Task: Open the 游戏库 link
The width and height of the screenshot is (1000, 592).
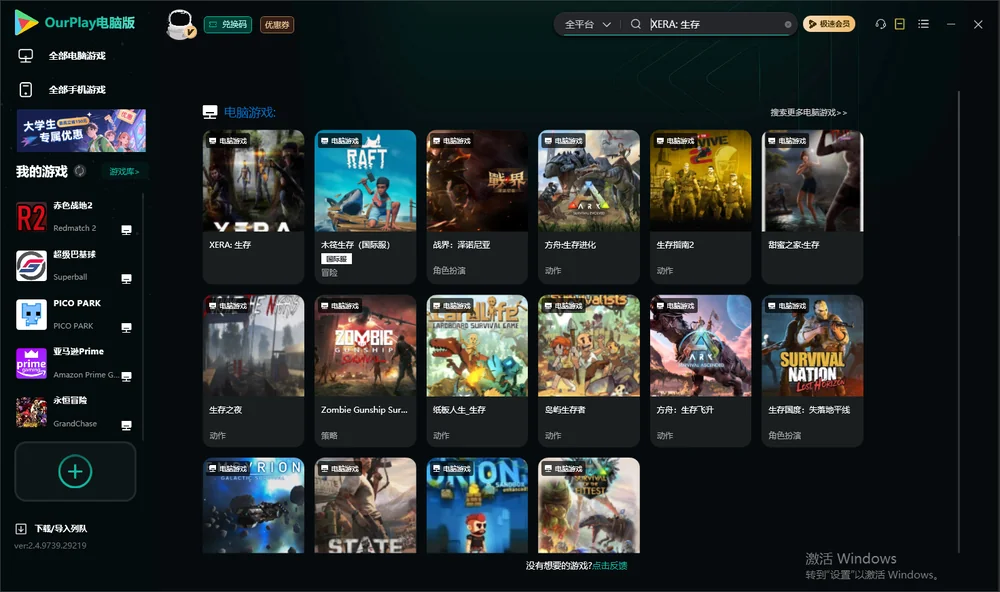Action: click(124, 172)
